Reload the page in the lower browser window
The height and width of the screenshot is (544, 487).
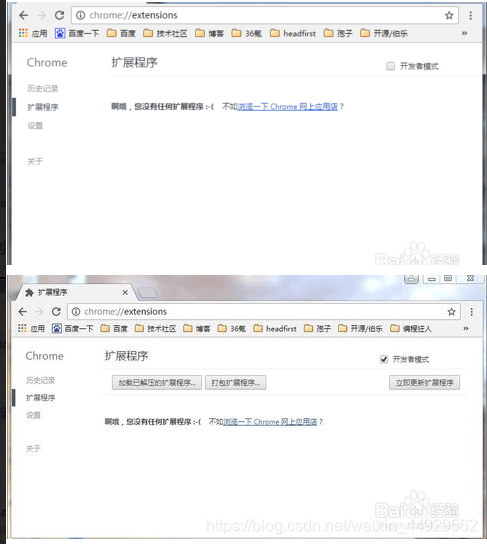(56, 312)
